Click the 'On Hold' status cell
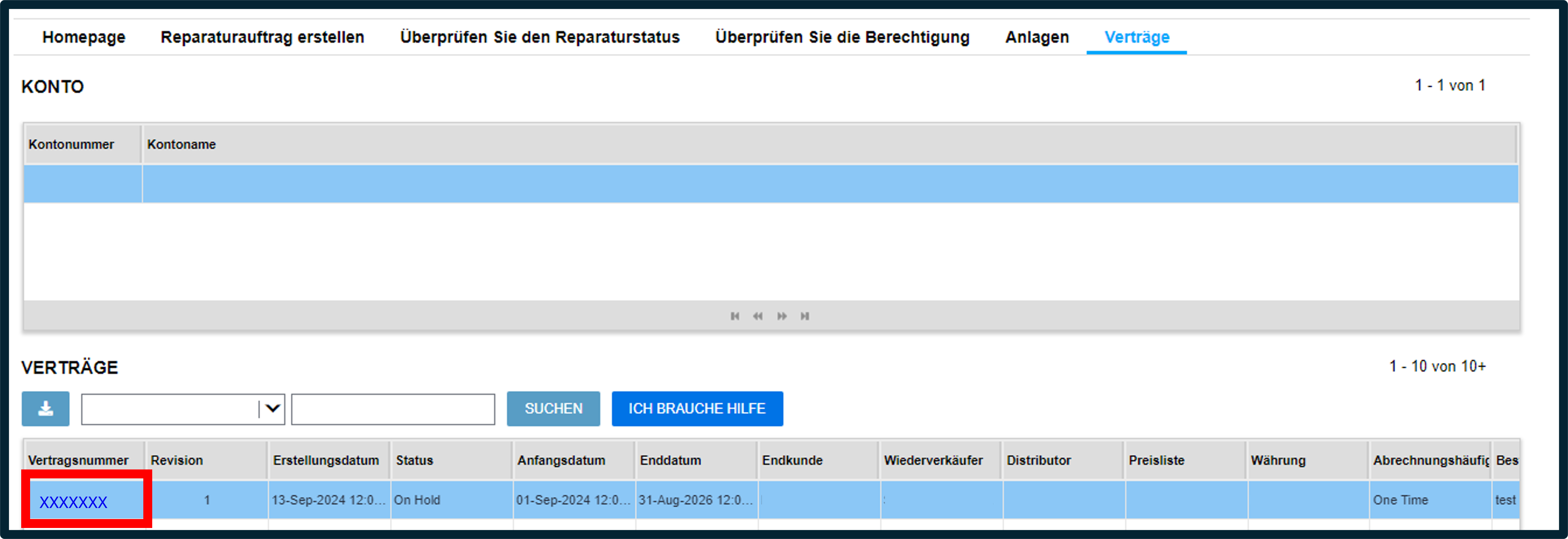 tap(452, 500)
